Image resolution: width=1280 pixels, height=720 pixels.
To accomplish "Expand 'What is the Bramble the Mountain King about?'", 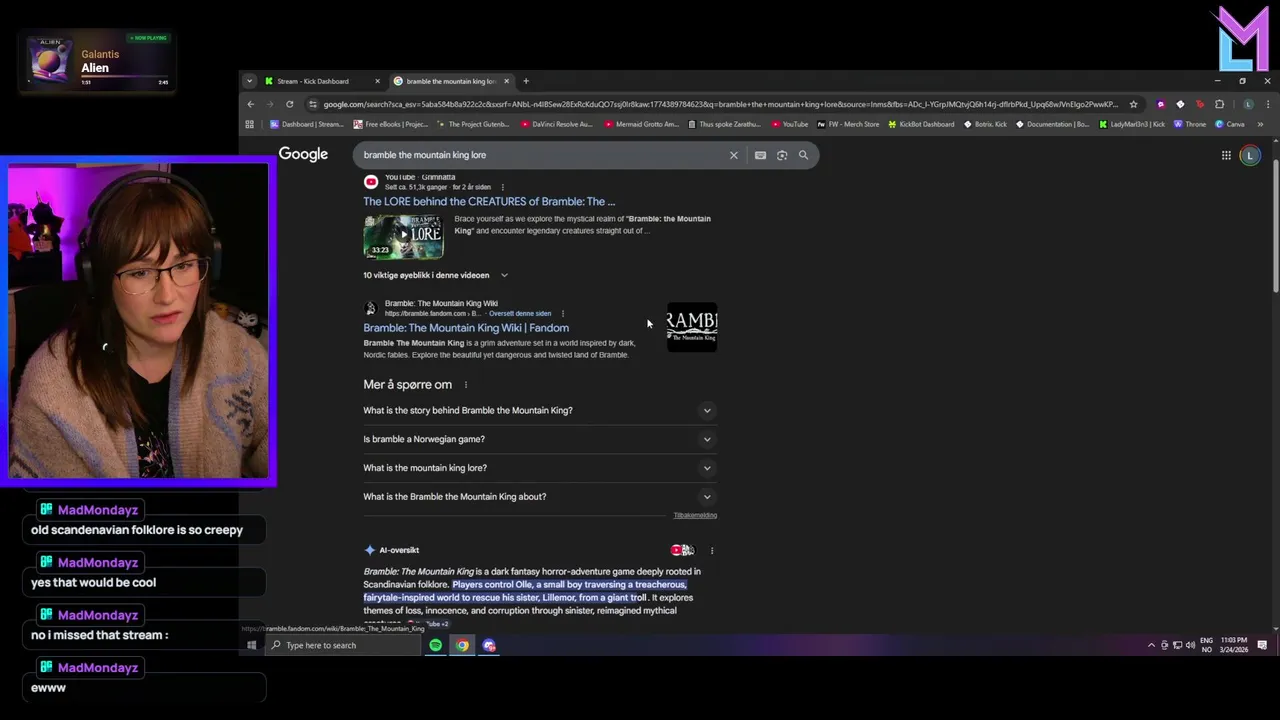I will pyautogui.click(x=538, y=497).
